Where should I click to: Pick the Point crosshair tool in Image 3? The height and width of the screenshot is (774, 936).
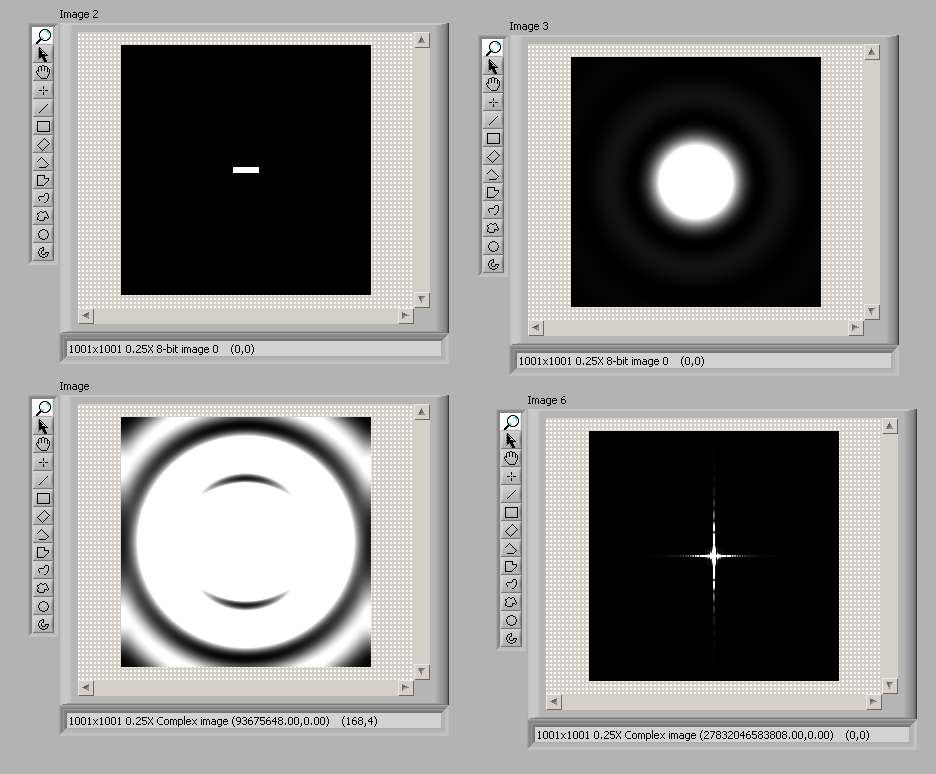[493, 102]
